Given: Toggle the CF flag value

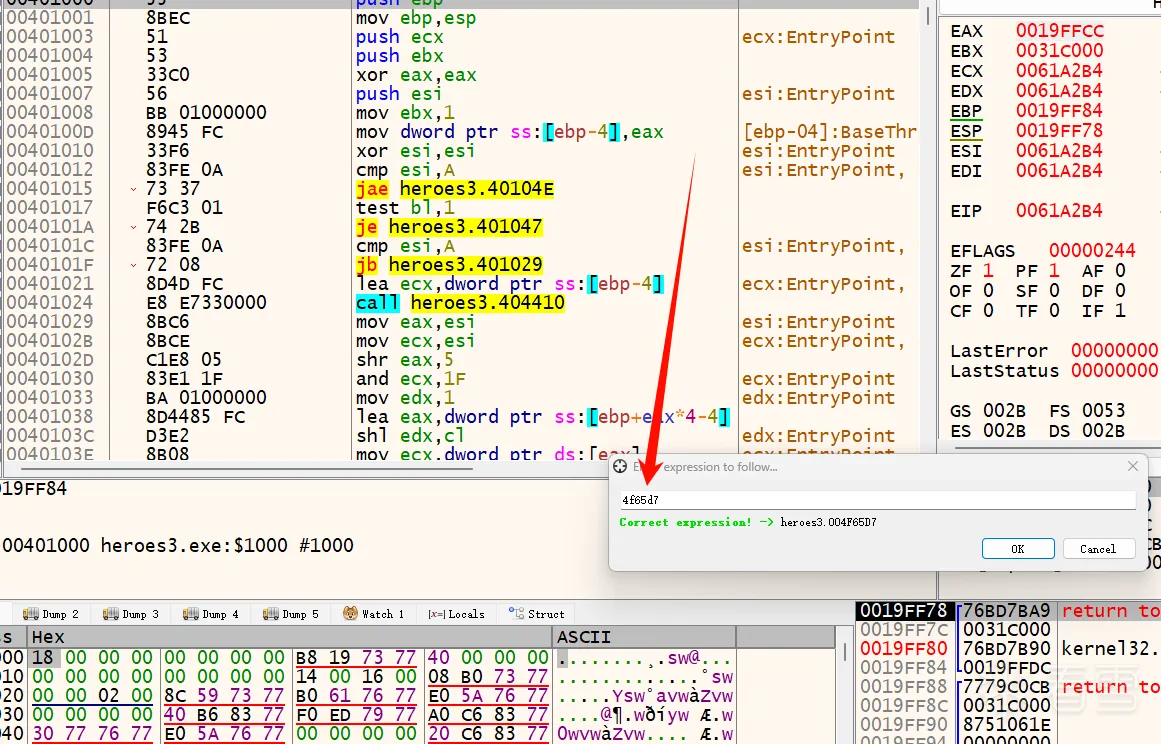Looking at the screenshot, I should [988, 311].
